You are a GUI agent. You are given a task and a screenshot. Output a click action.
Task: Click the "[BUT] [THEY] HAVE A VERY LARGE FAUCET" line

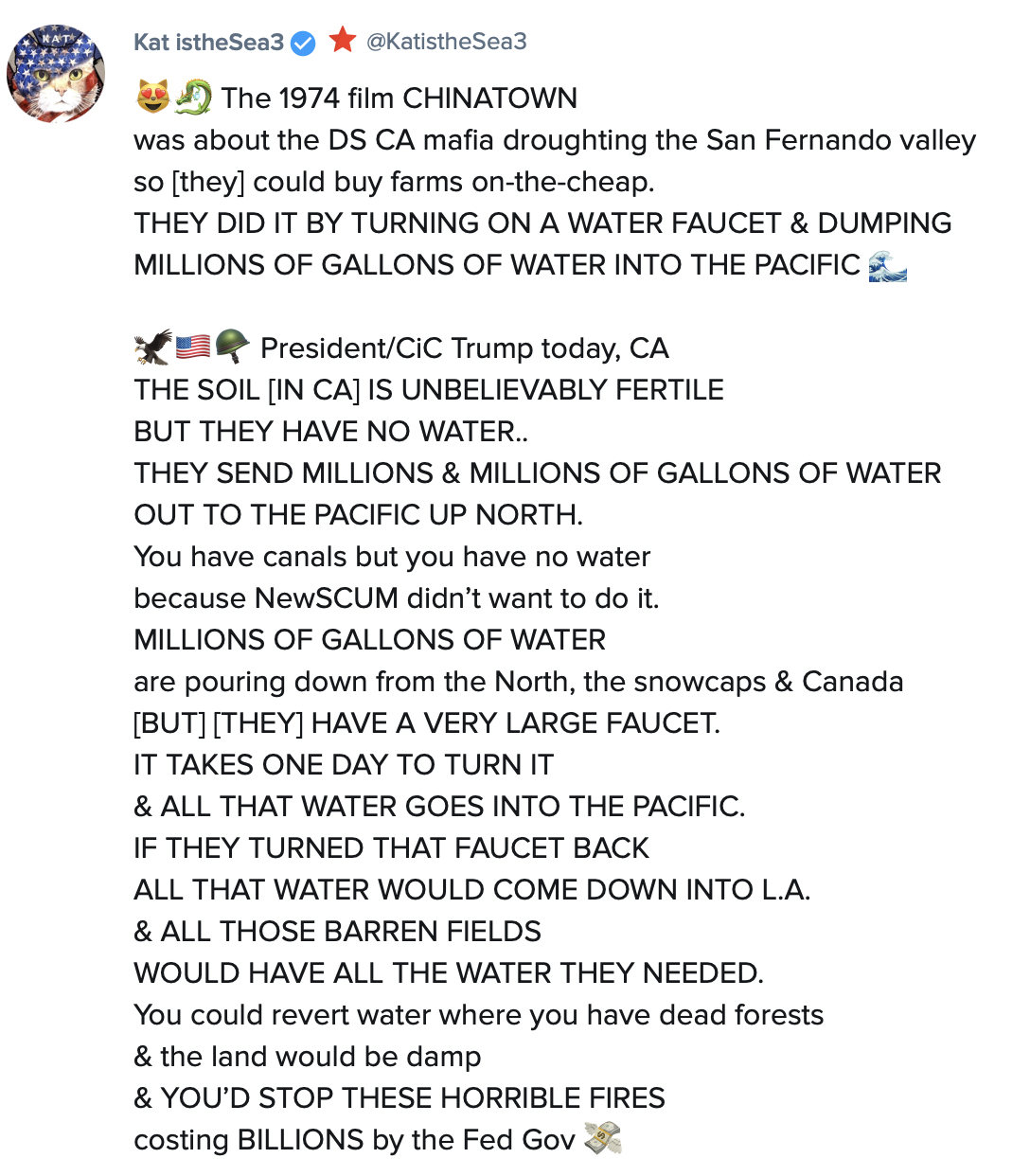(426, 723)
